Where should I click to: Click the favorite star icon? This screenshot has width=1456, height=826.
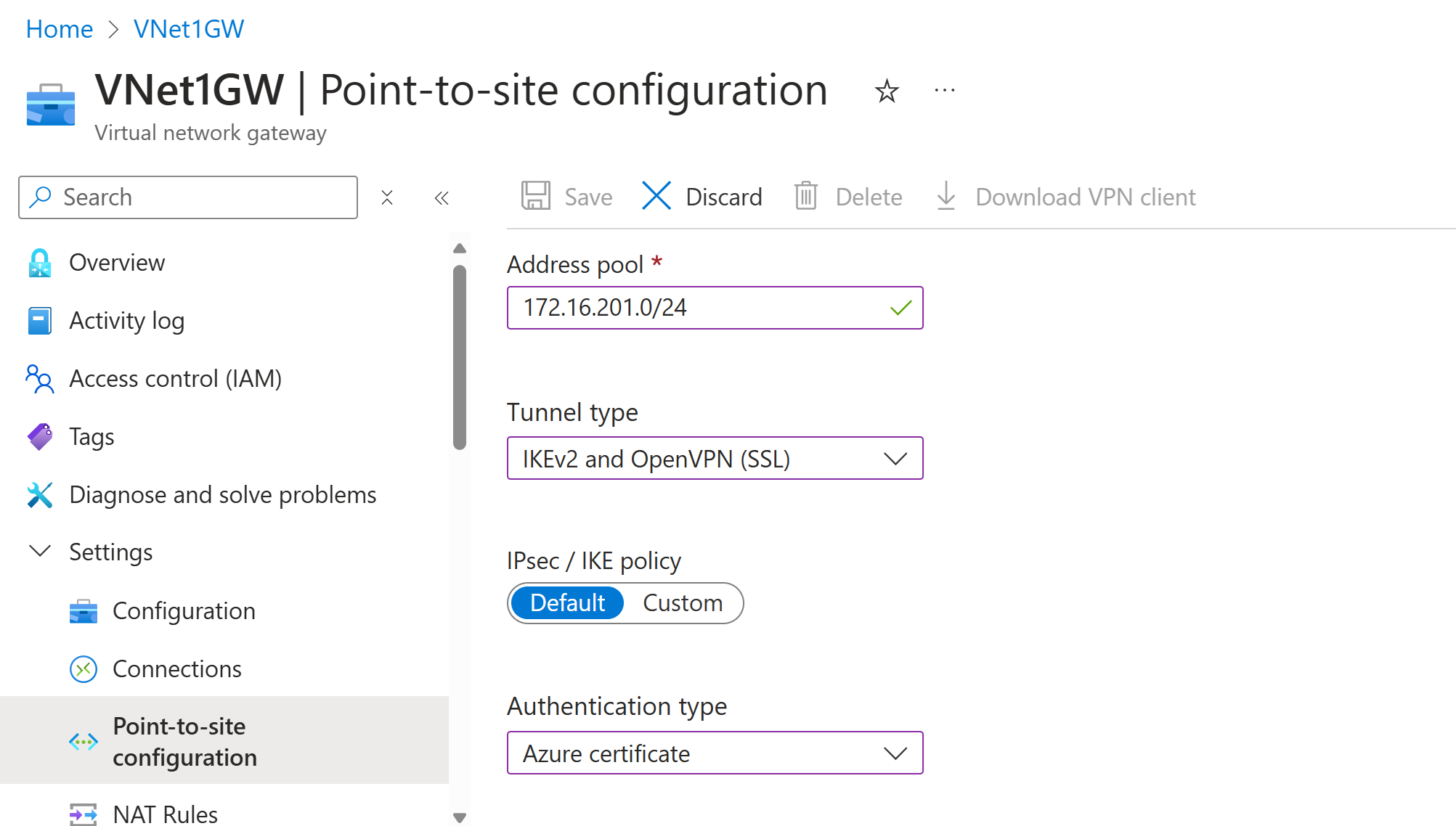[886, 91]
